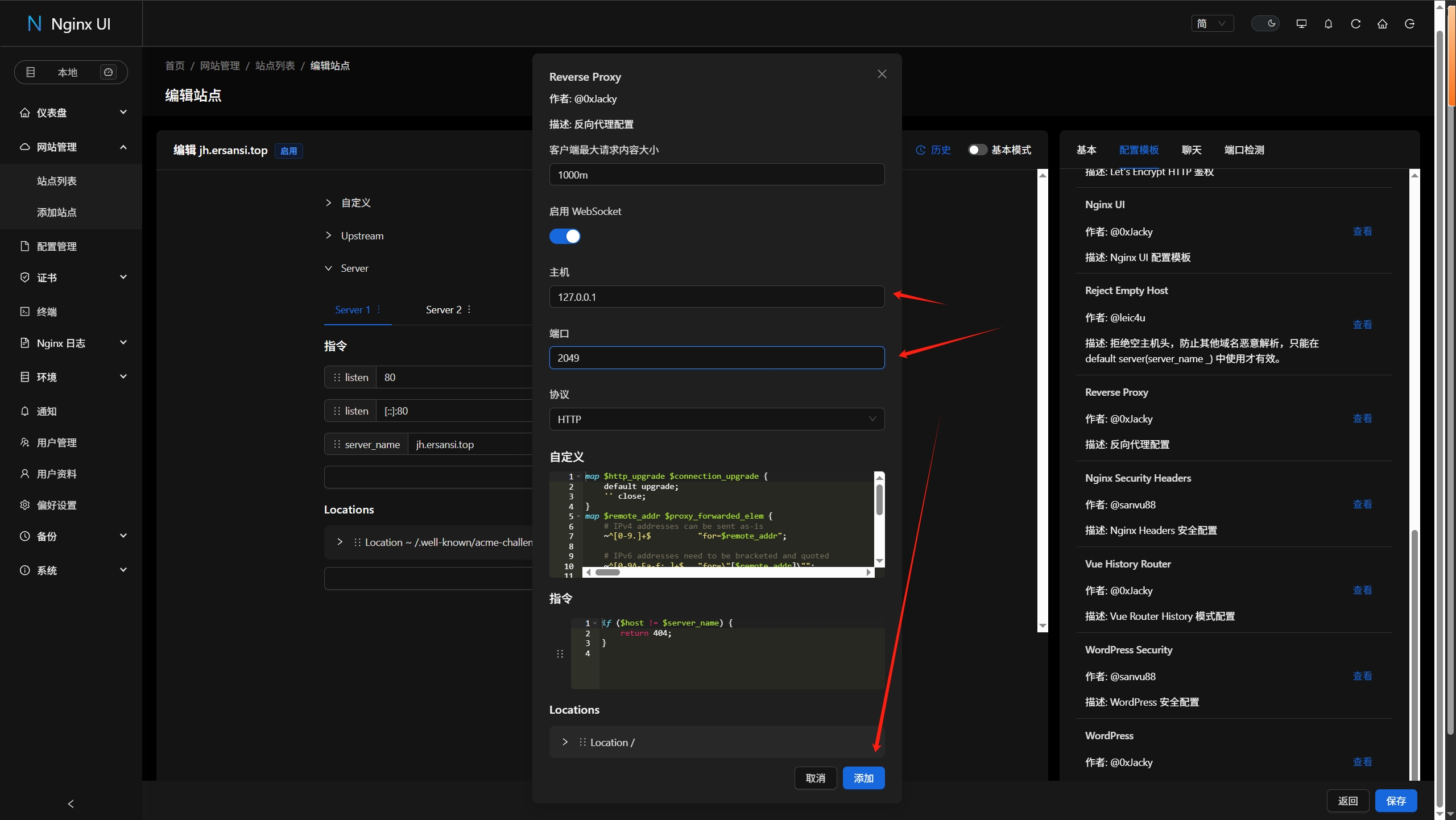The height and width of the screenshot is (820, 1456).
Task: Expand the Location / row in dialog
Action: point(717,742)
